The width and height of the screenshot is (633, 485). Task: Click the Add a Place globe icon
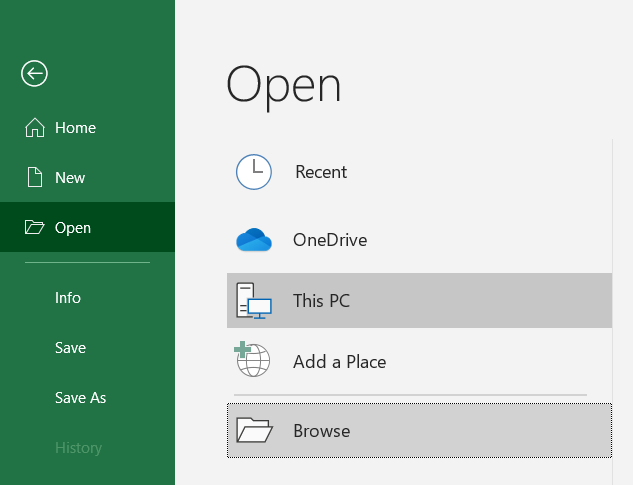254,361
